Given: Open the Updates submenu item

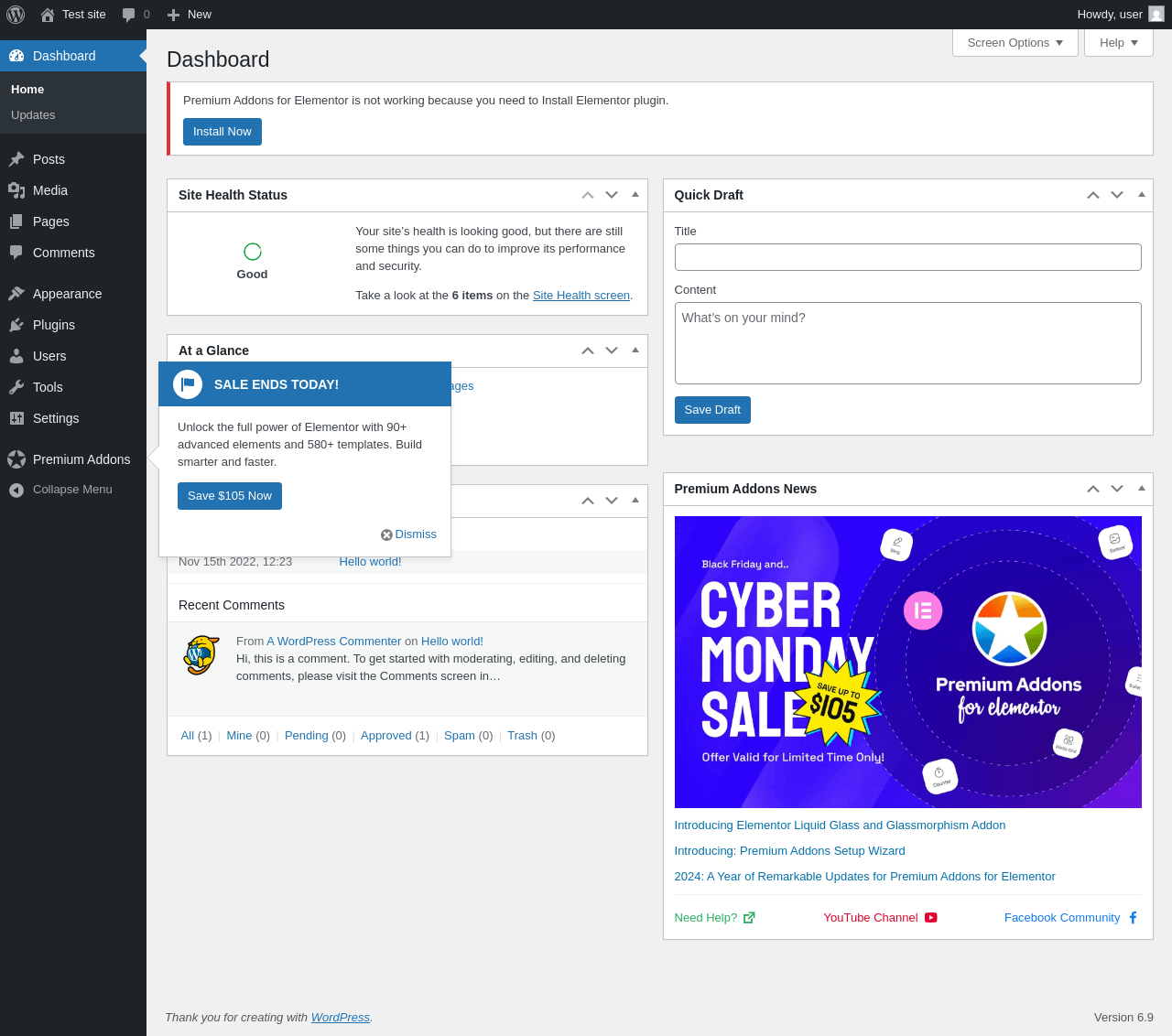Looking at the screenshot, I should coord(33,115).
